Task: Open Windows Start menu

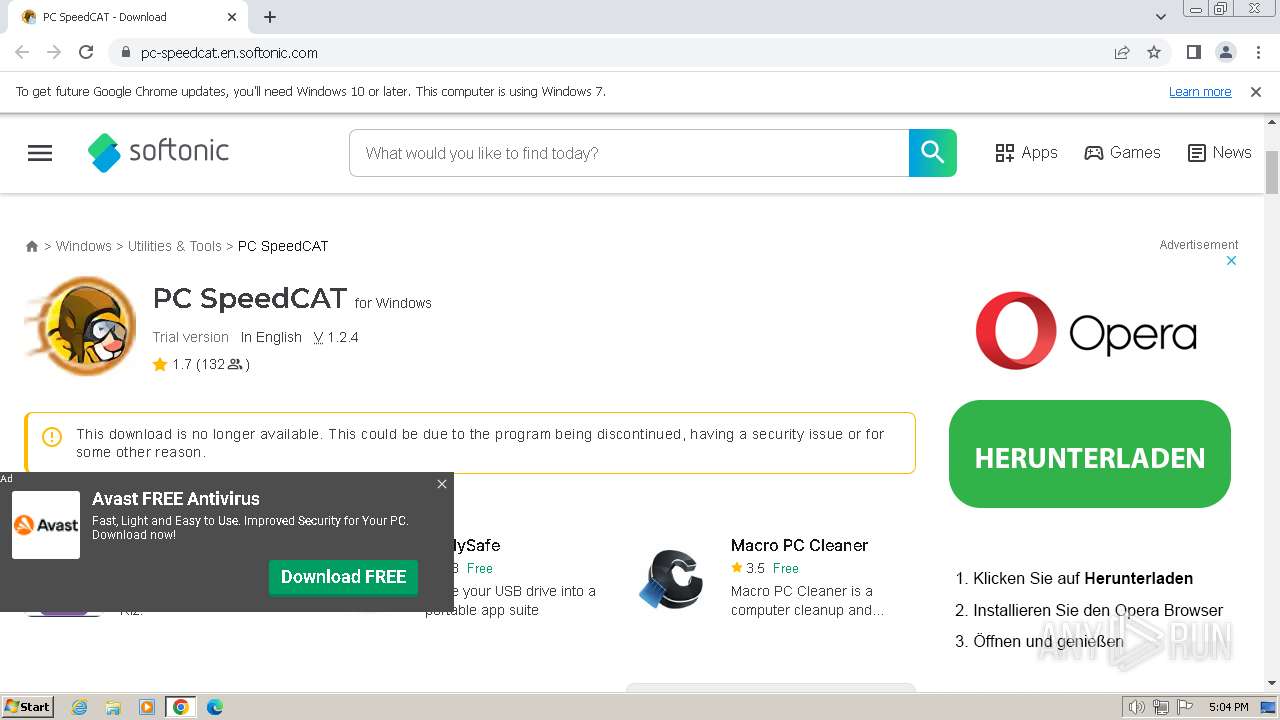Action: (28, 707)
